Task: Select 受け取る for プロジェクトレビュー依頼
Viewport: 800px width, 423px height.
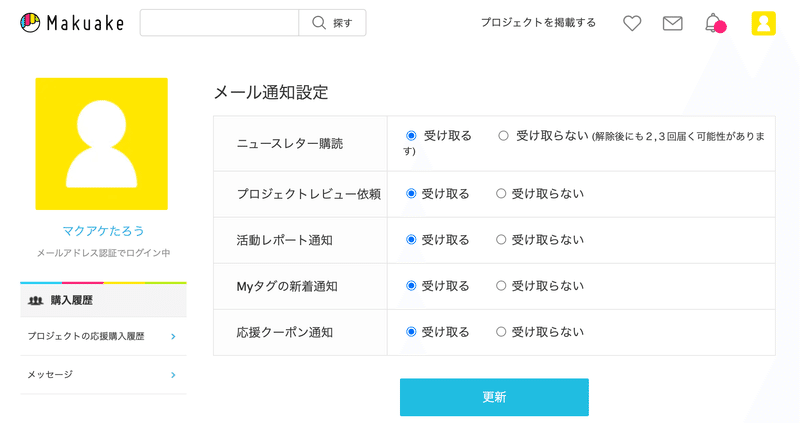Action: pos(411,193)
